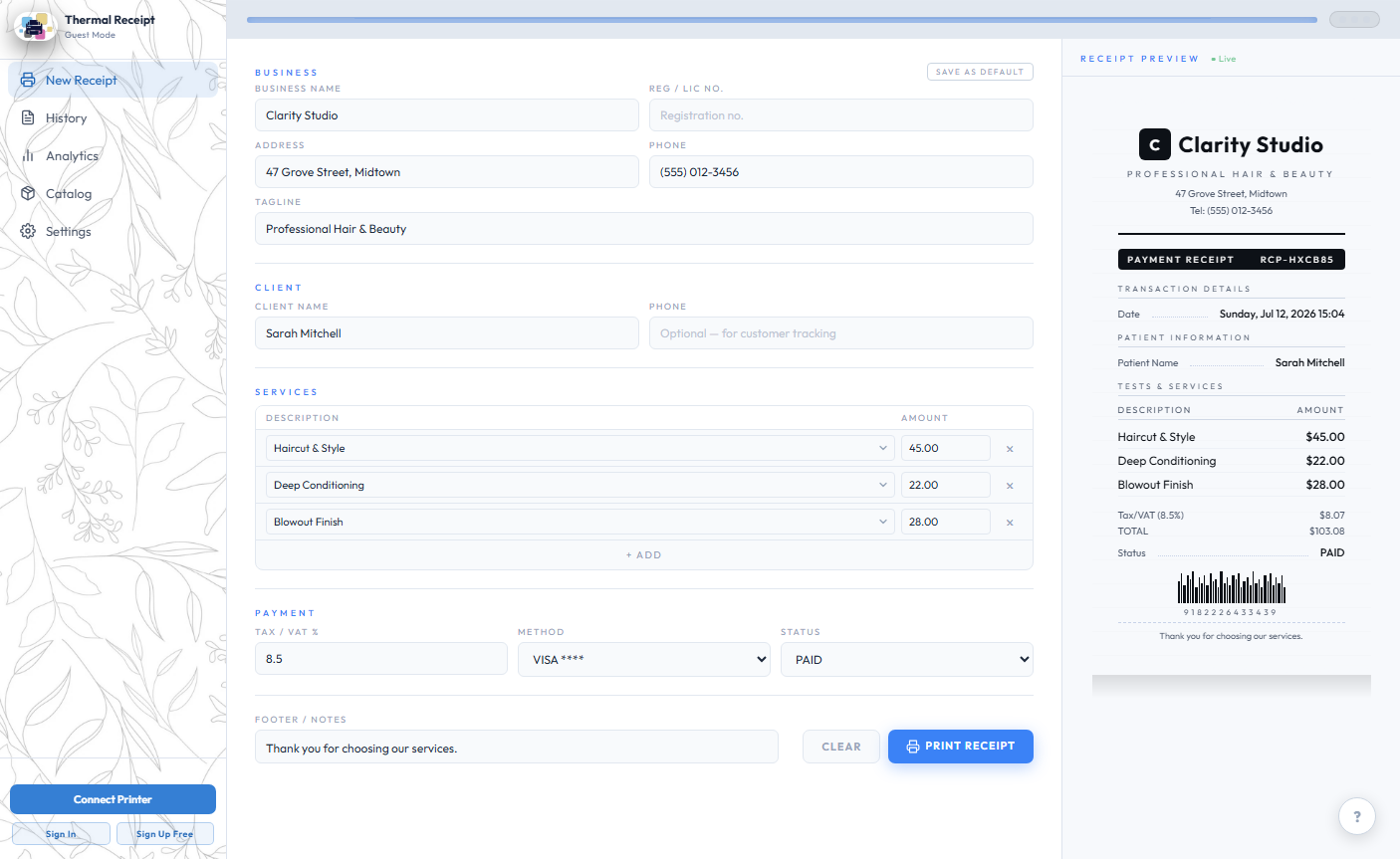
Task: Click Sign Up Free button
Action: coord(165,834)
